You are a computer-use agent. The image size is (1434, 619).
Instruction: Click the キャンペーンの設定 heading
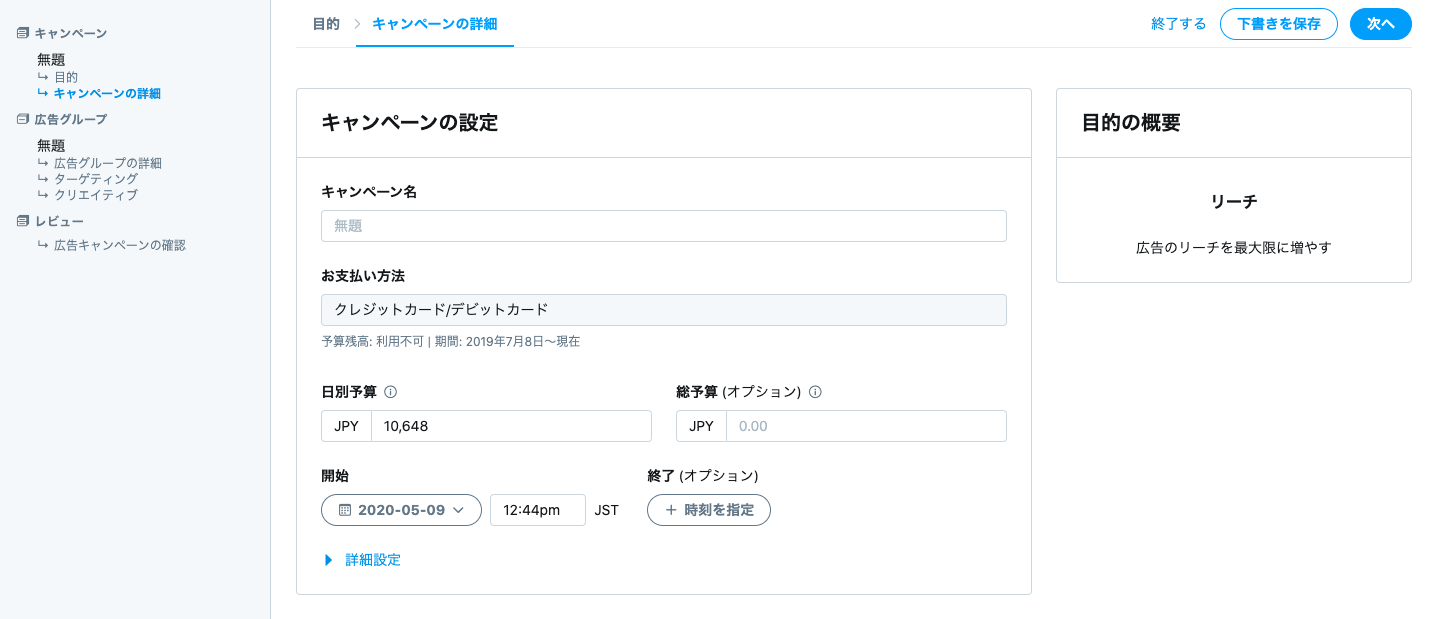(x=409, y=123)
